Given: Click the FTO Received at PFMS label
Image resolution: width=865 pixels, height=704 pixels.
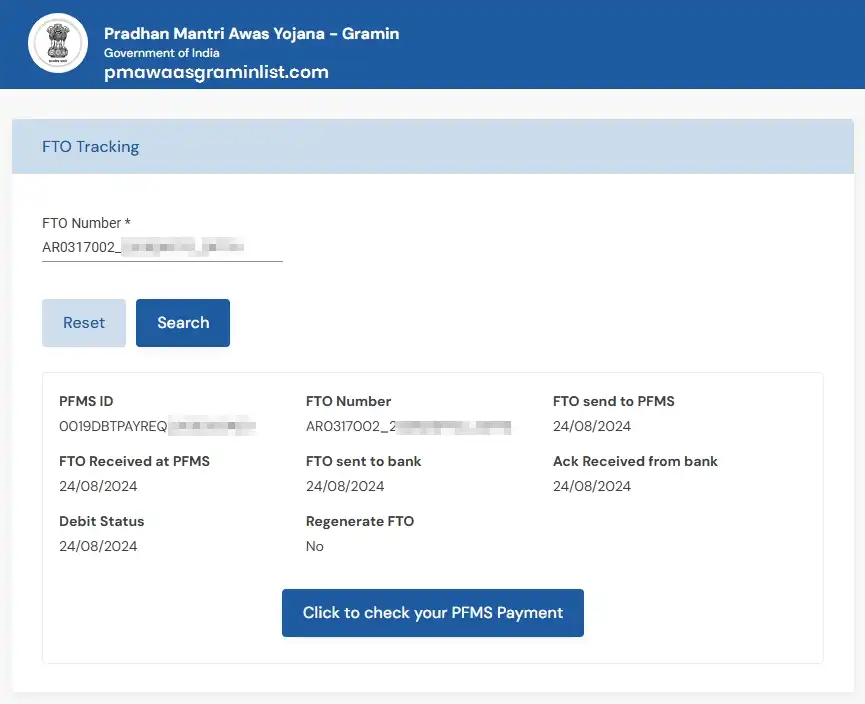Looking at the screenshot, I should (135, 461).
